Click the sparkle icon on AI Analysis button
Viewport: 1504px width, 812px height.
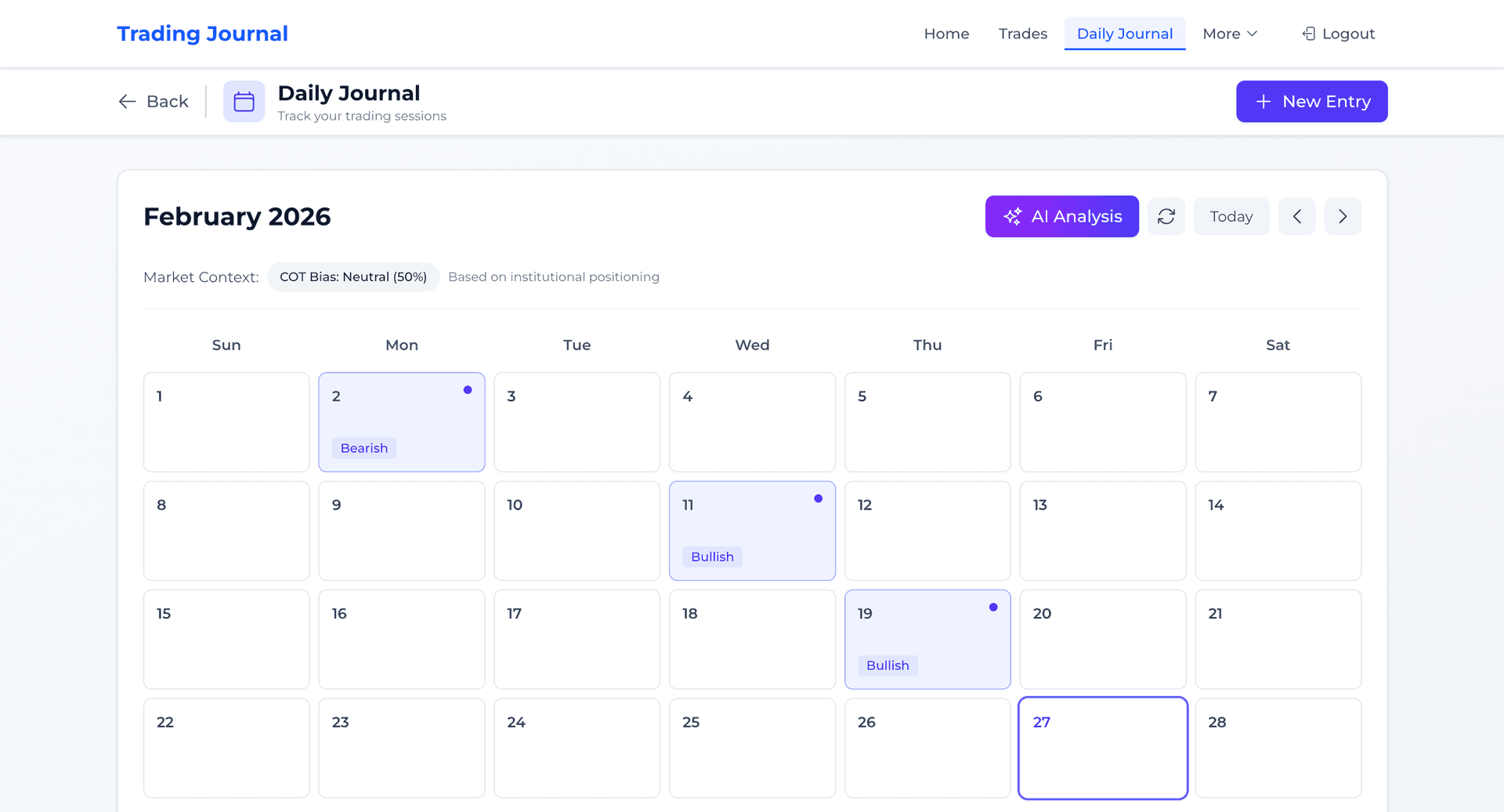coord(1014,216)
